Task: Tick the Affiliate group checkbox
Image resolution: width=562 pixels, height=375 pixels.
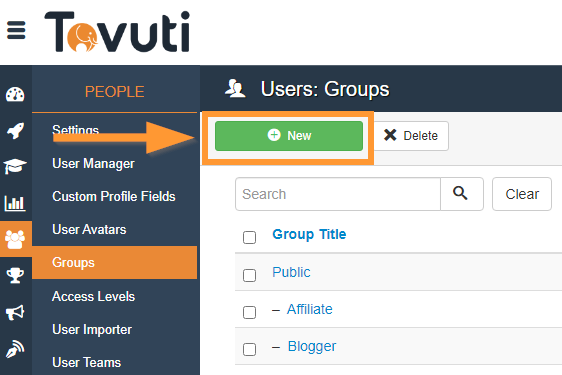Action: tap(249, 312)
